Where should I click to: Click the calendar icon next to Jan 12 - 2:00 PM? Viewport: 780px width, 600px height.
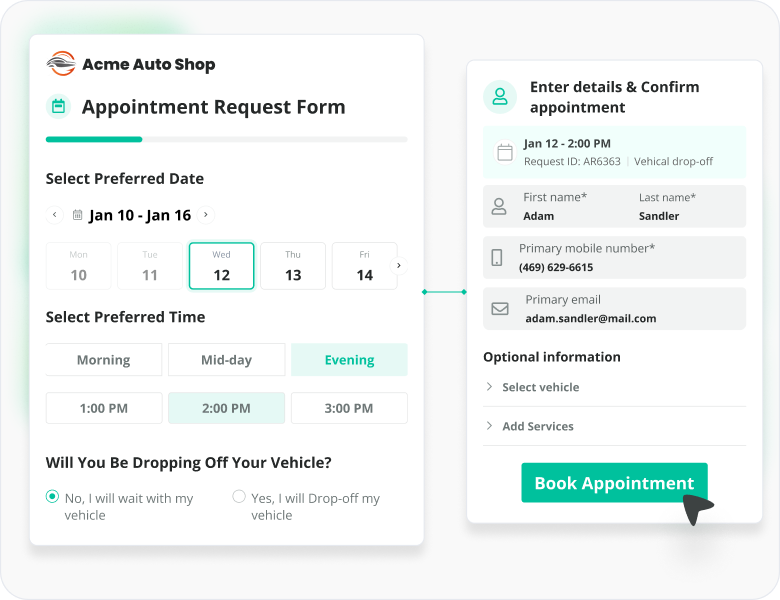pos(505,153)
